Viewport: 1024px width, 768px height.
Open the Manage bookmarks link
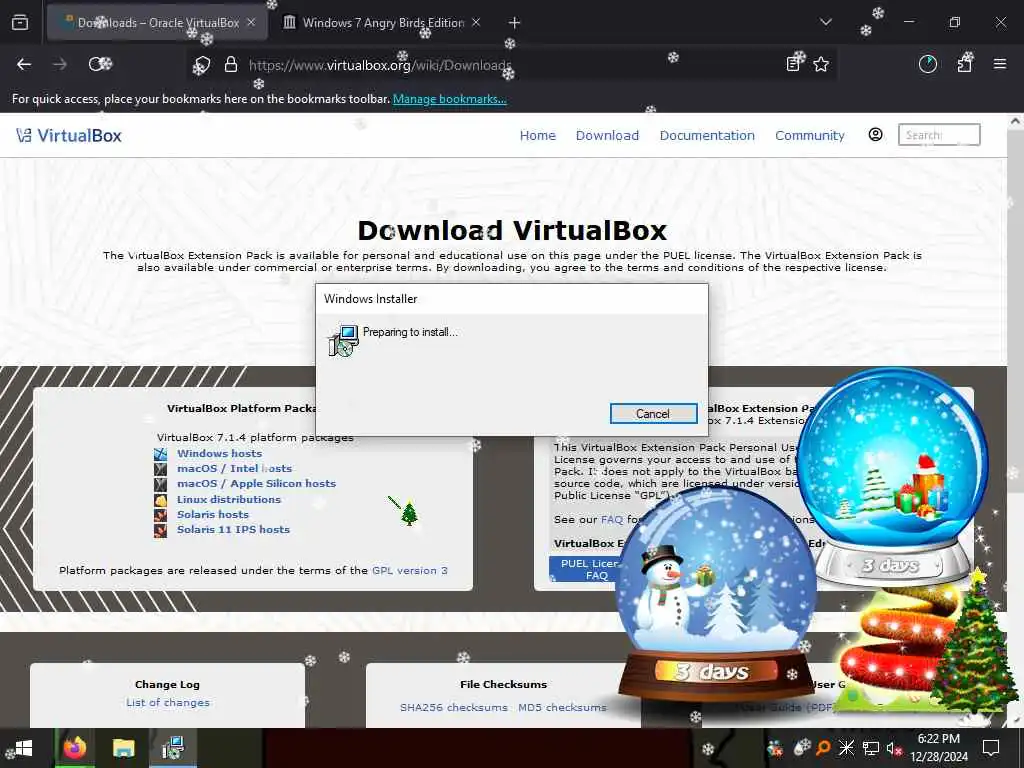coord(449,99)
